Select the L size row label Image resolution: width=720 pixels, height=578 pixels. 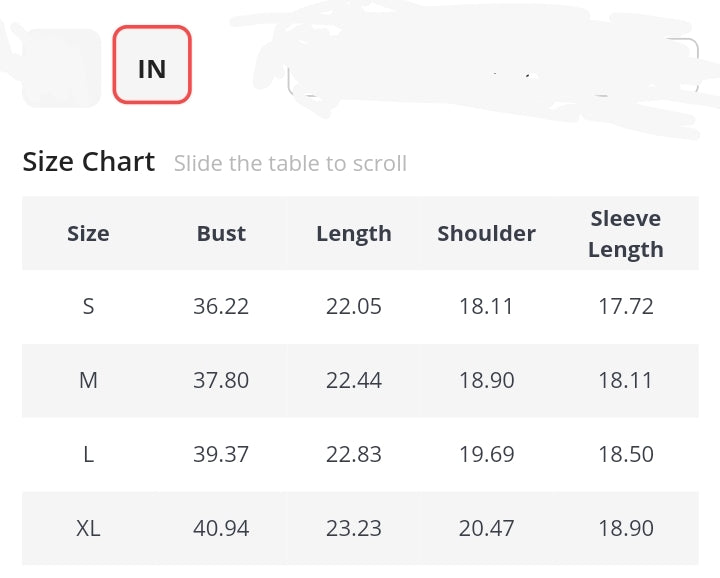pyautogui.click(x=88, y=454)
